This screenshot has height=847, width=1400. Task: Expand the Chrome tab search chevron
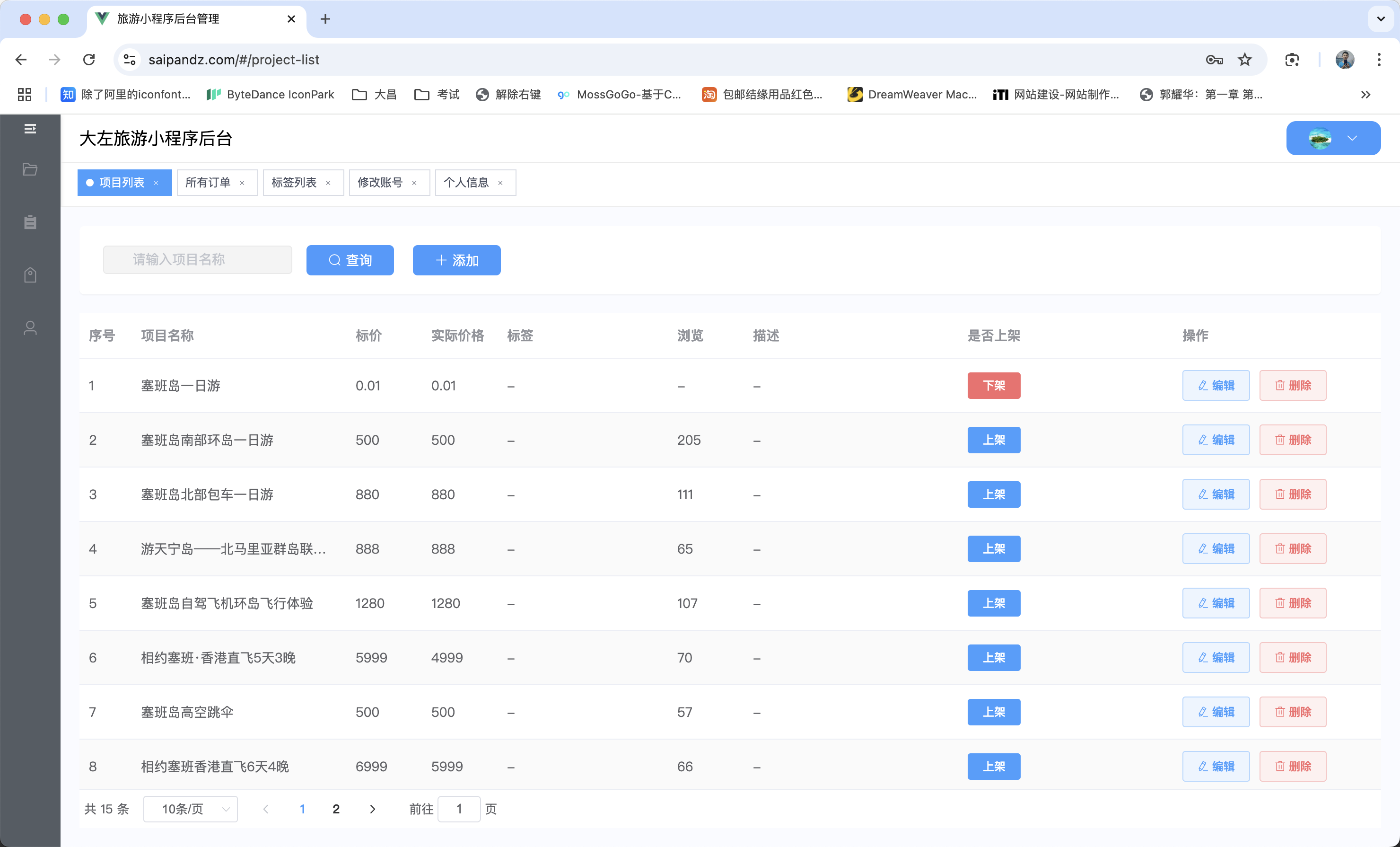coord(1381,19)
